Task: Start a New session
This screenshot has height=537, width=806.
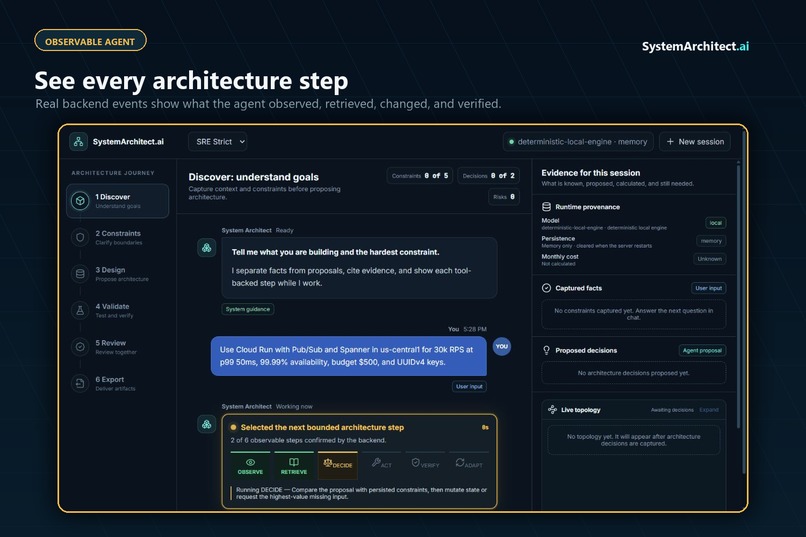Action: pos(695,142)
